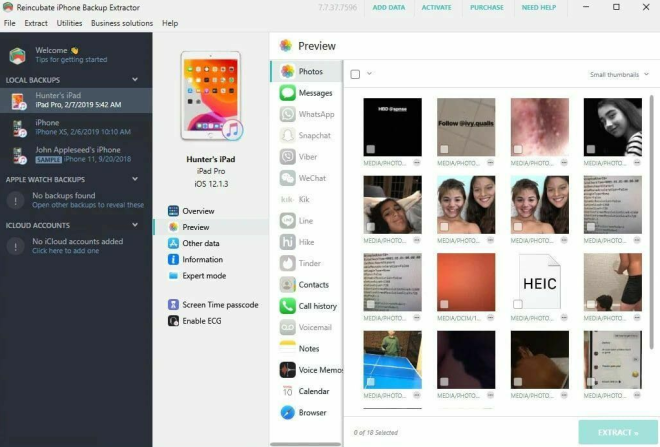Check the box on the 'Follow @ivy.qualls' photo
Image resolution: width=660 pixels, height=447 pixels.
tap(444, 149)
